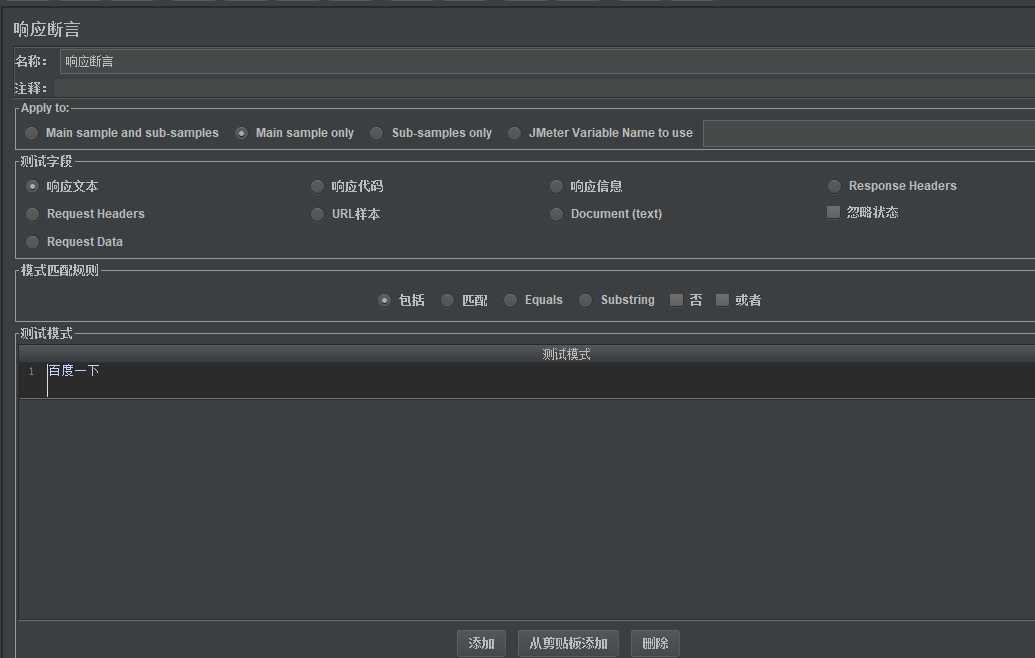Viewport: 1035px width, 658px height.
Task: Click the JMeter variable name field
Action: click(x=869, y=133)
